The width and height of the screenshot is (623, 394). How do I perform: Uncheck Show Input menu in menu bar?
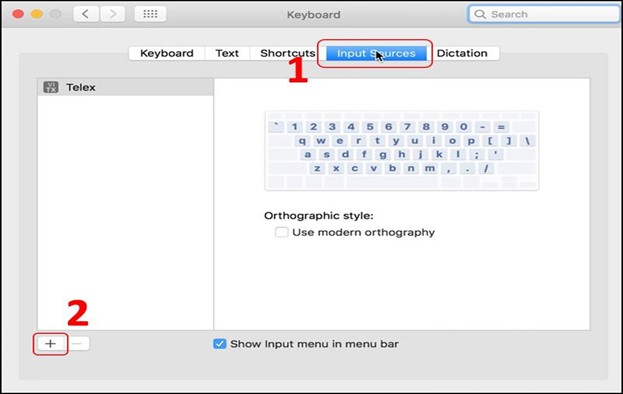pos(220,344)
